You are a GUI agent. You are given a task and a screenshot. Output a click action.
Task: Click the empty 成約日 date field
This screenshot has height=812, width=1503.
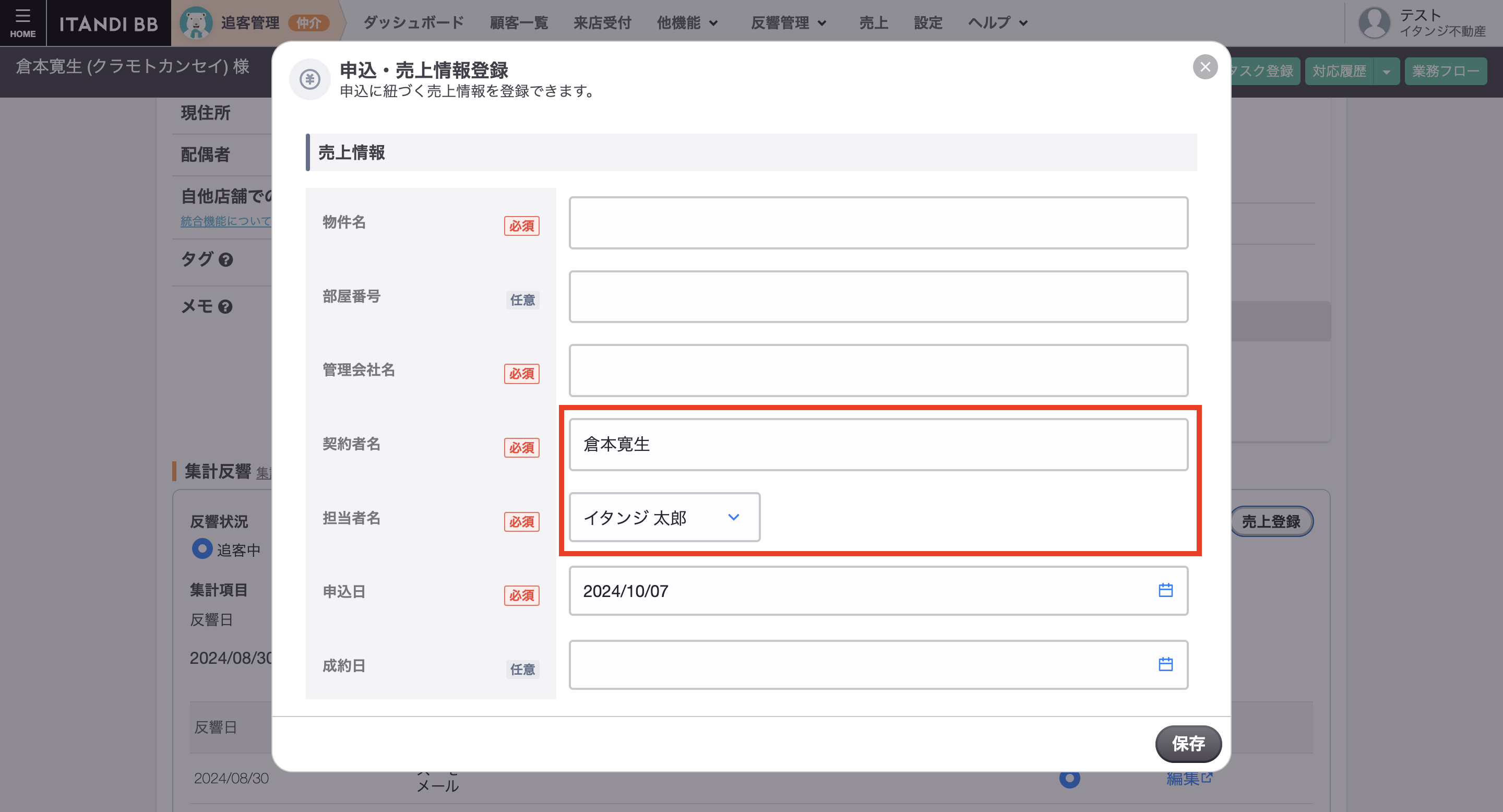(x=878, y=665)
